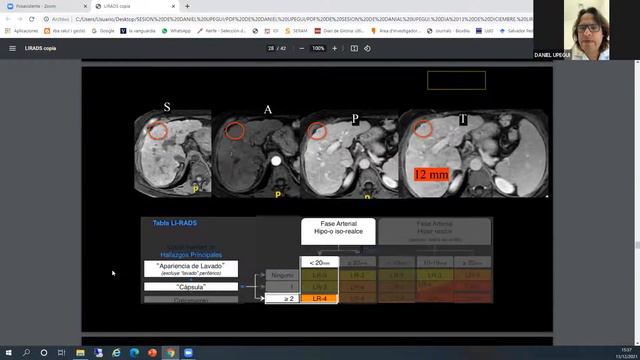Click the "Cápsula" box

point(191,287)
